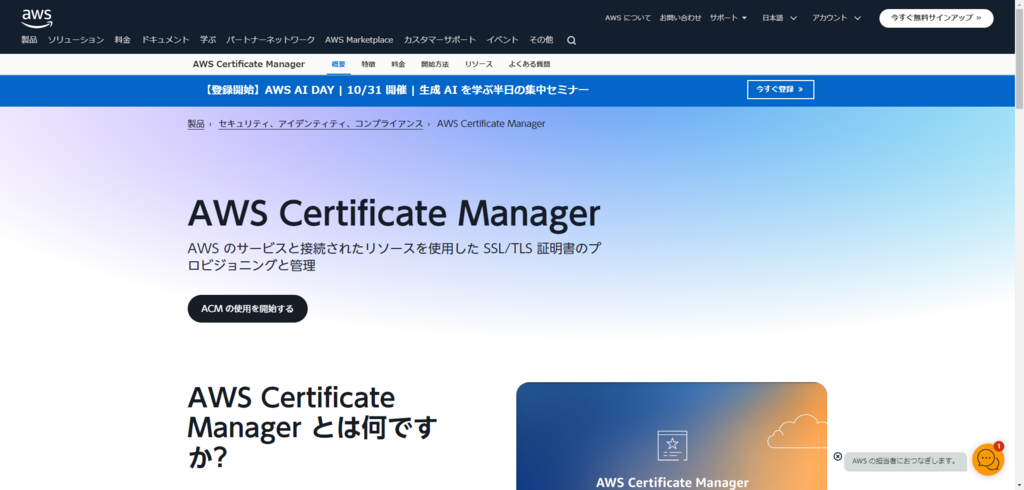
Task: Click ACM の使用を開始する button
Action: point(248,308)
